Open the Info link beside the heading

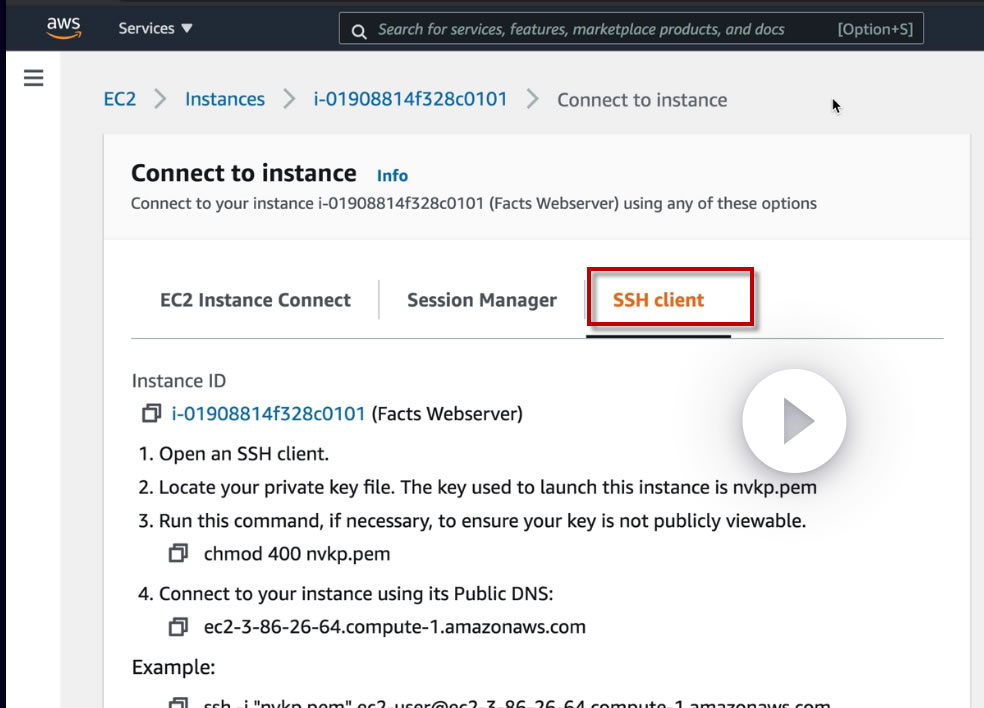click(x=392, y=176)
